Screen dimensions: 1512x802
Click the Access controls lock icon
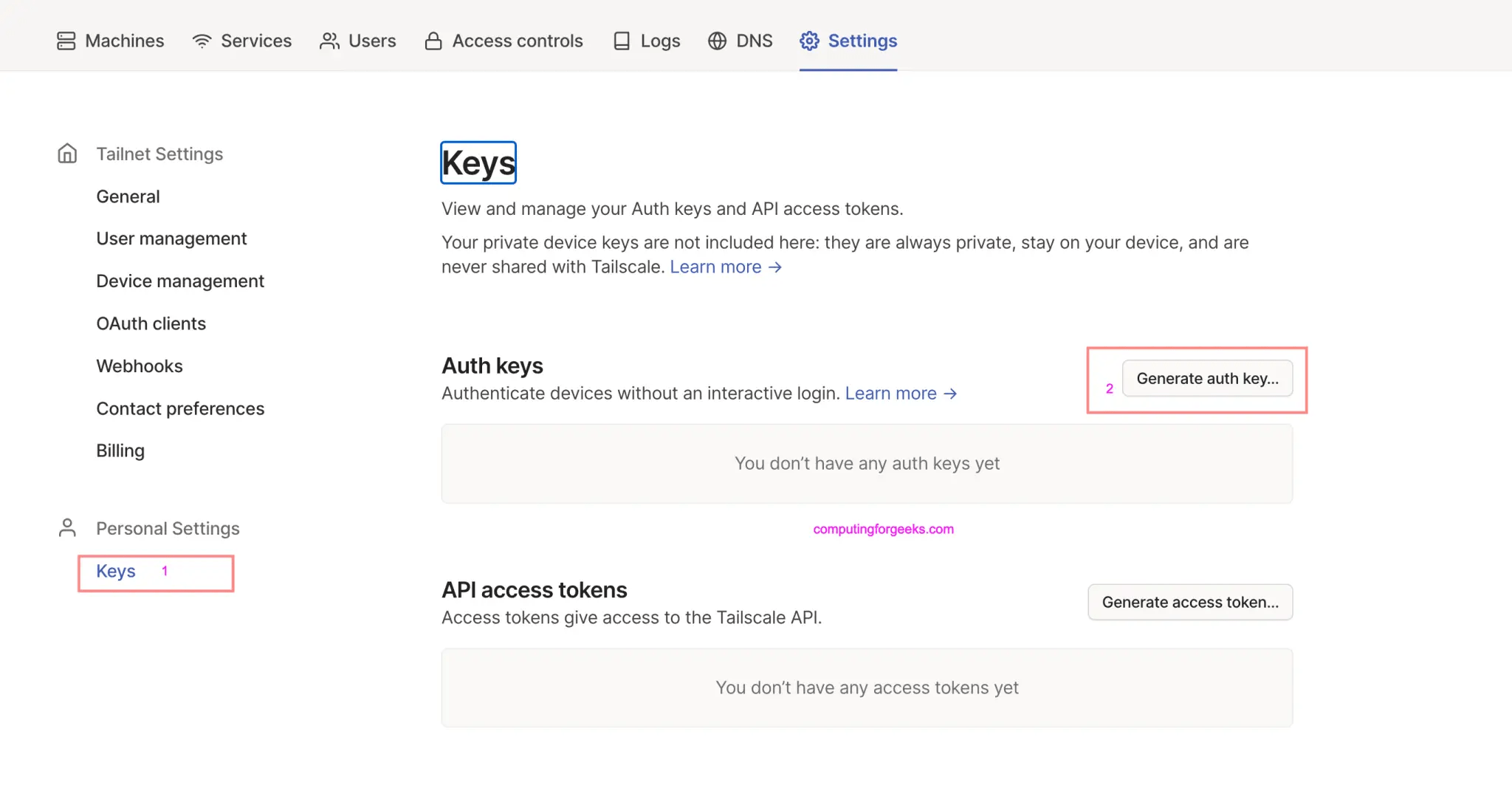pos(433,41)
